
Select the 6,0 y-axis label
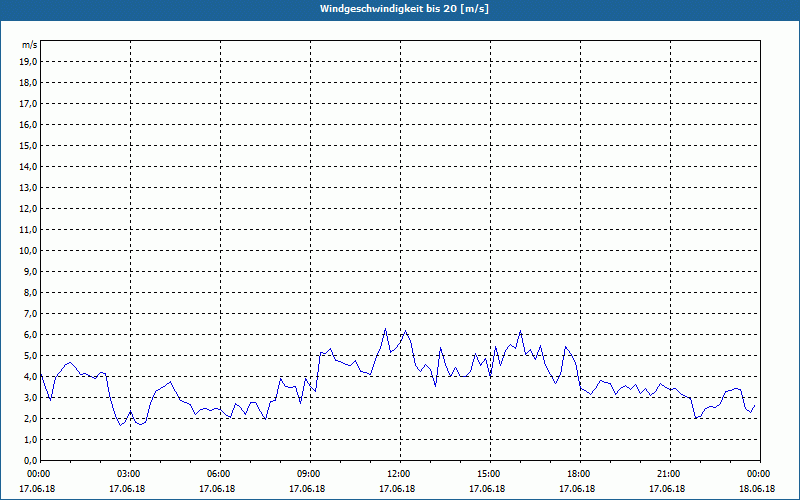(30, 335)
